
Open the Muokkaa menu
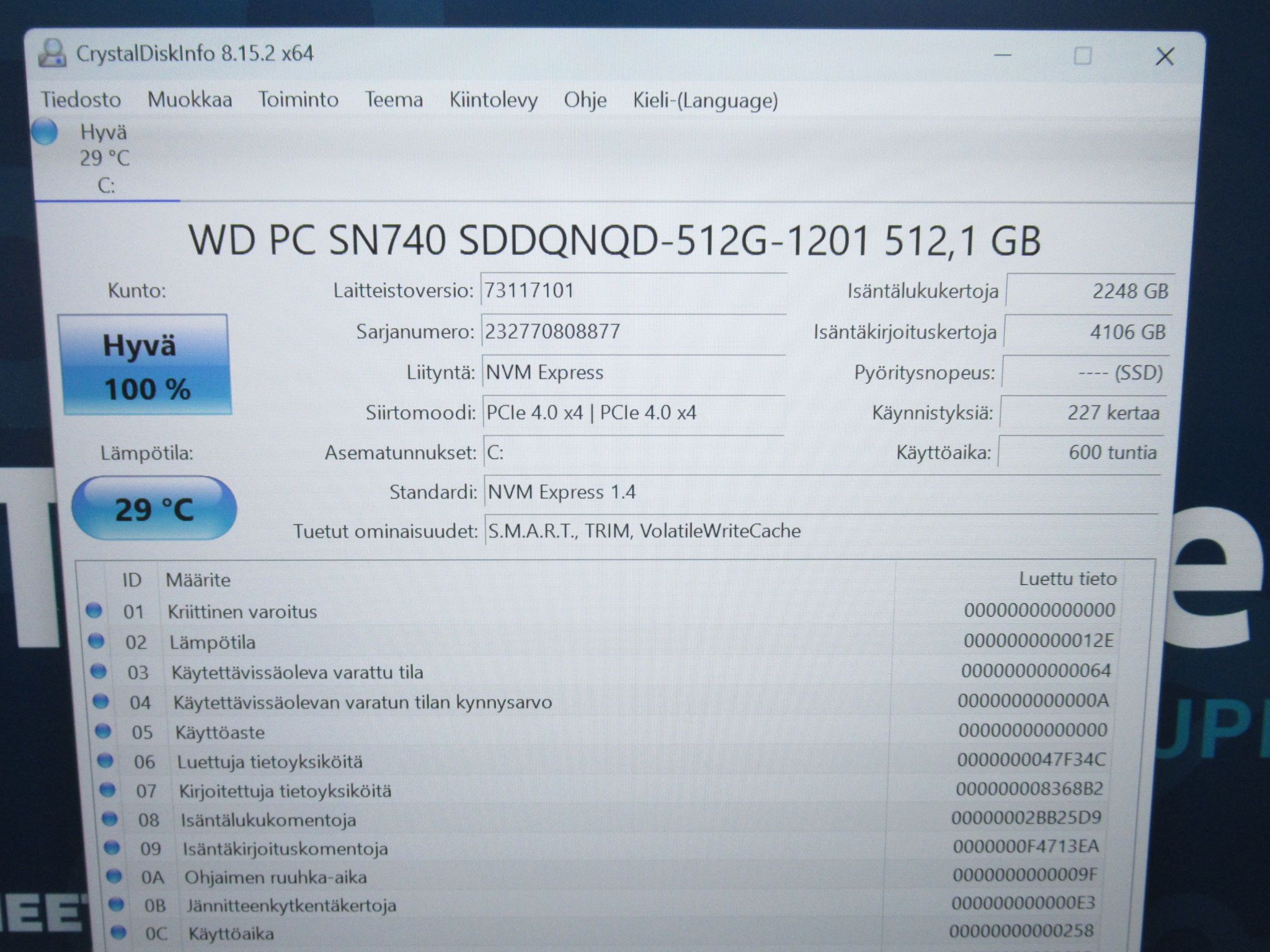coord(190,100)
